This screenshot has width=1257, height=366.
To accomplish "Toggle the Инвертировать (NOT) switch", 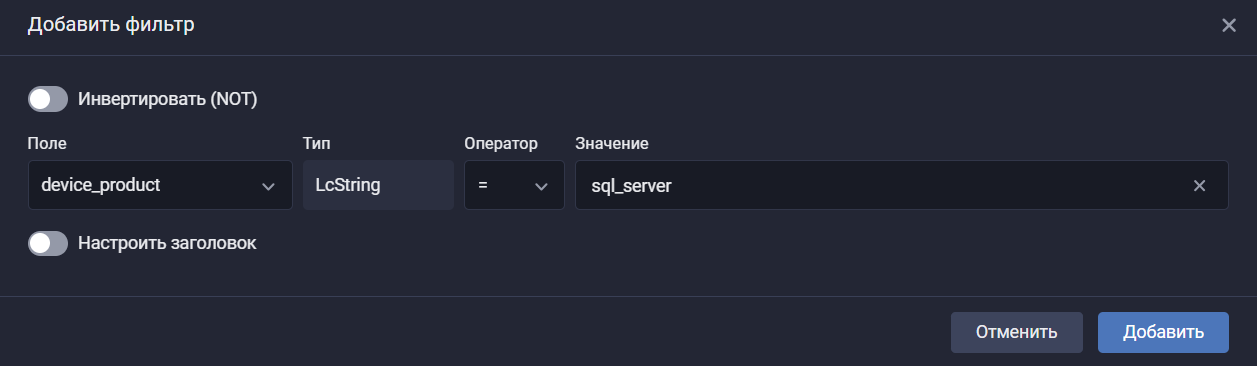I will pyautogui.click(x=48, y=99).
